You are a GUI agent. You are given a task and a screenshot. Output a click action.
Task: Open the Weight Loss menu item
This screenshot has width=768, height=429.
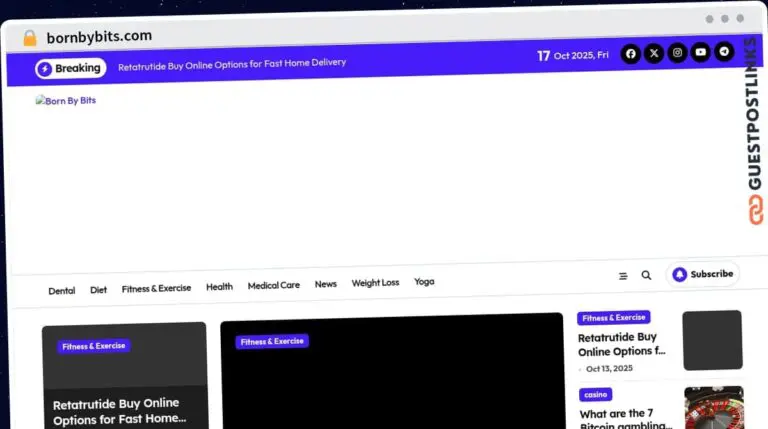coord(375,283)
